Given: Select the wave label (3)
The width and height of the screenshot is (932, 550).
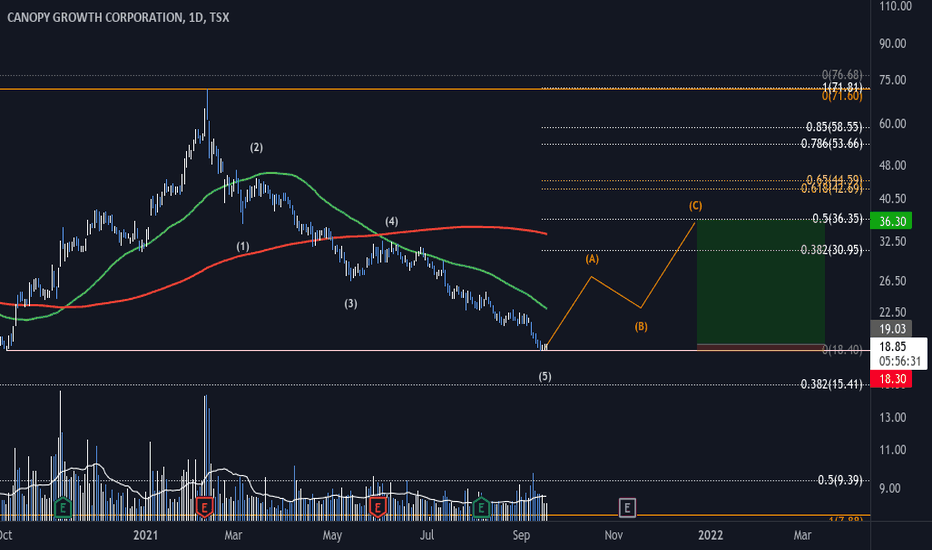Looking at the screenshot, I should click(351, 304).
